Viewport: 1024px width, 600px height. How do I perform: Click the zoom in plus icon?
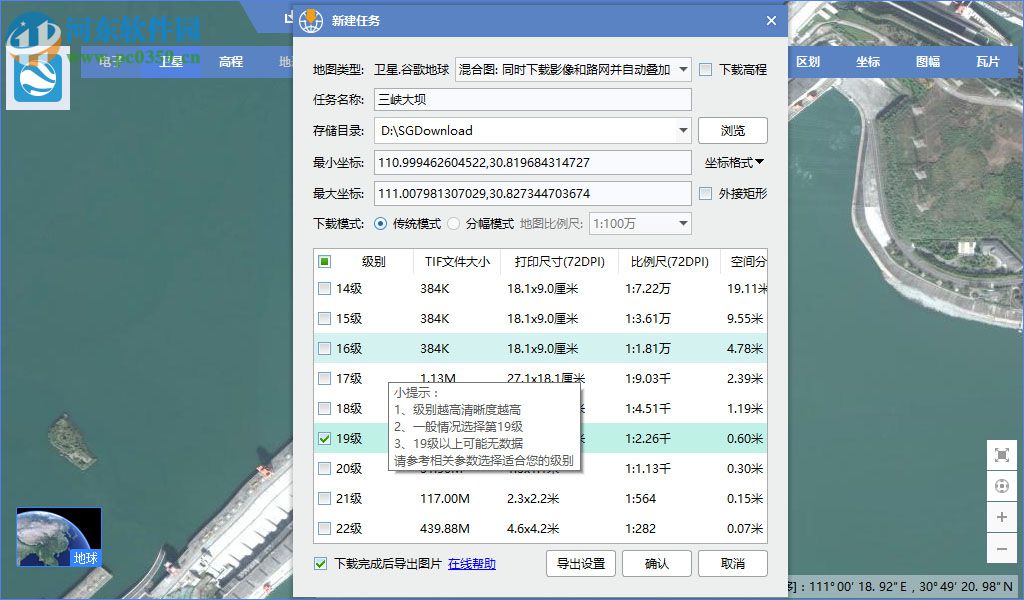[x=1002, y=517]
